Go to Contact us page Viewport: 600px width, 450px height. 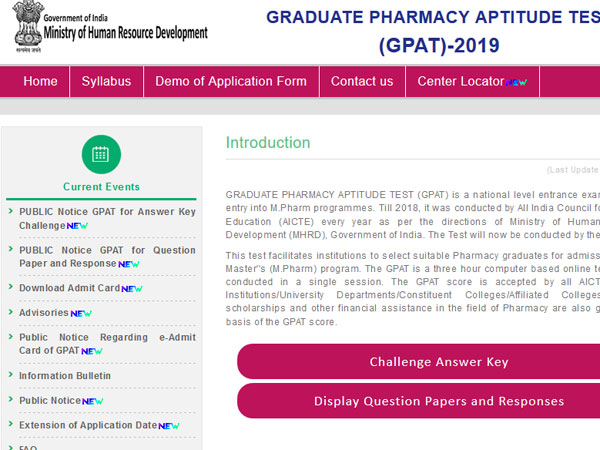point(362,81)
